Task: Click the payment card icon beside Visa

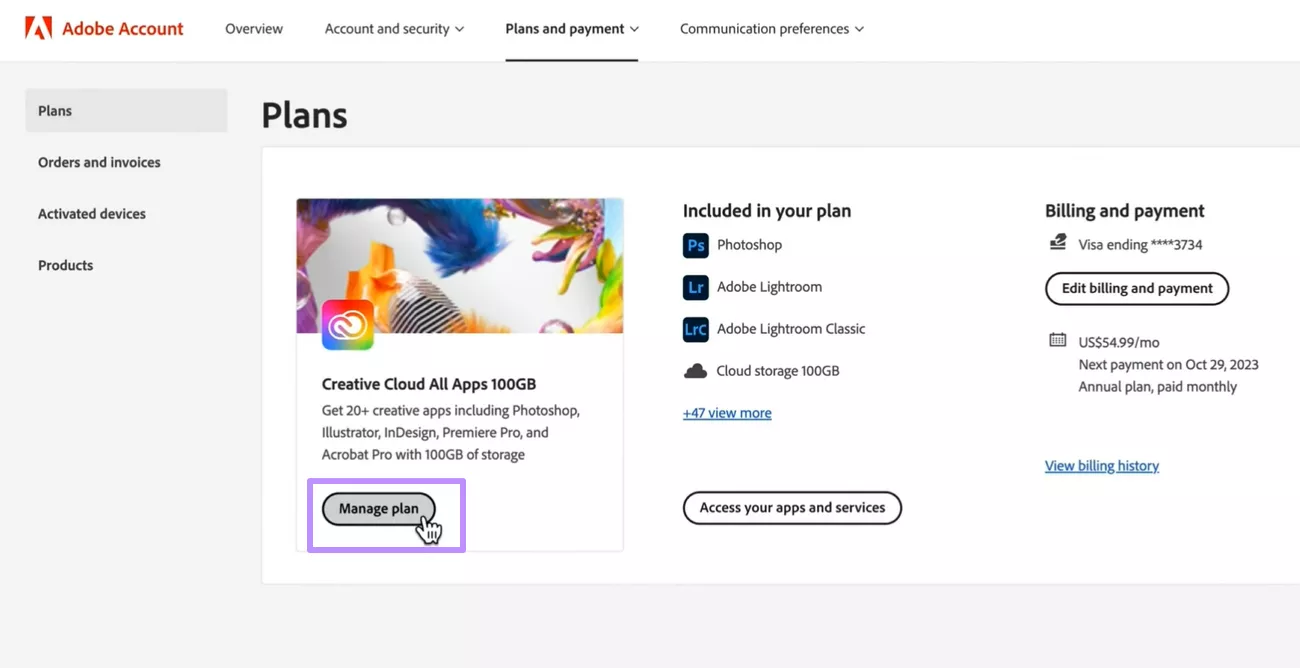Action: pyautogui.click(x=1058, y=243)
